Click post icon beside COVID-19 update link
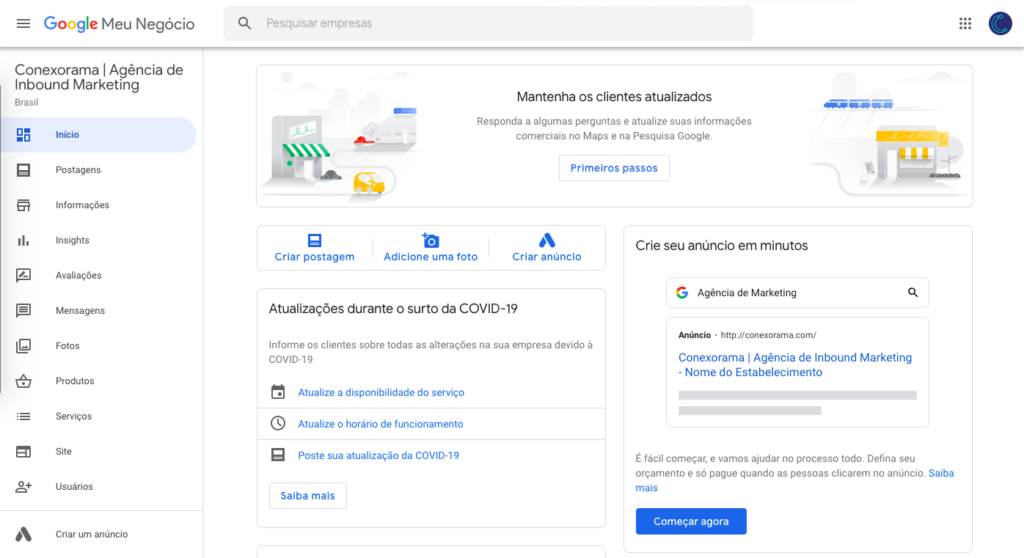1024x558 pixels. pyautogui.click(x=278, y=455)
